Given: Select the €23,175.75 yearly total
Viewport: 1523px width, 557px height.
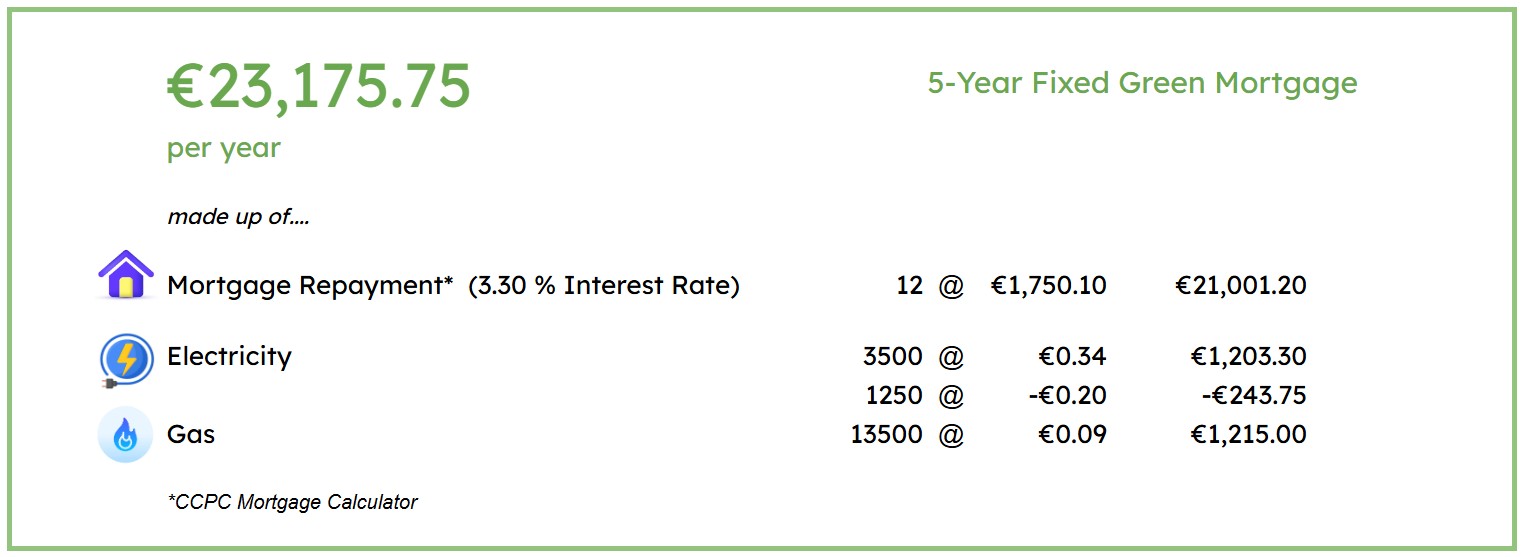Looking at the screenshot, I should pos(318,86).
